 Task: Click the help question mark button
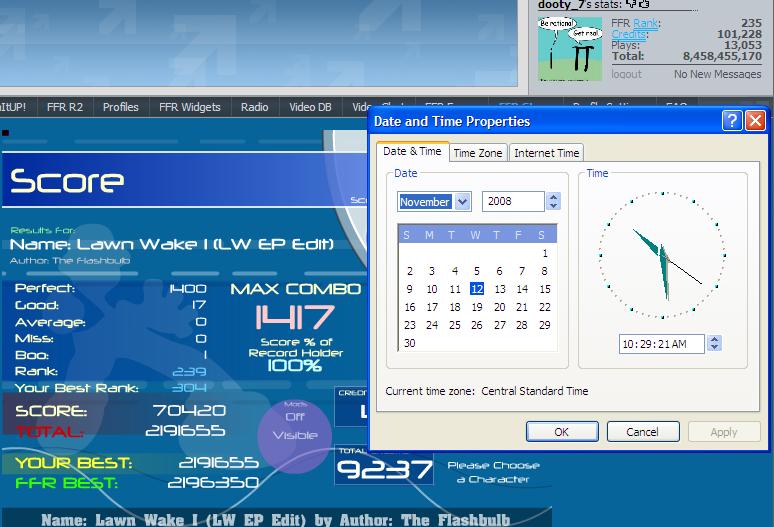[x=732, y=121]
